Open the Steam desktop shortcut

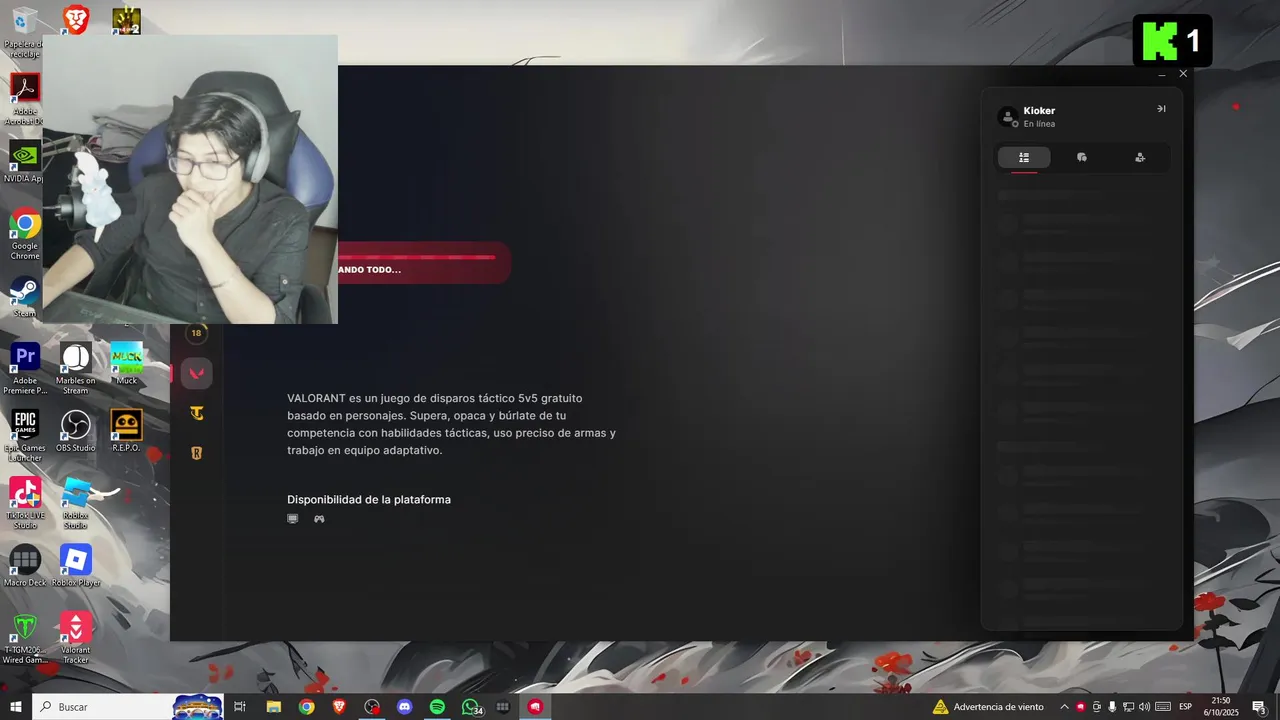pyautogui.click(x=25, y=297)
